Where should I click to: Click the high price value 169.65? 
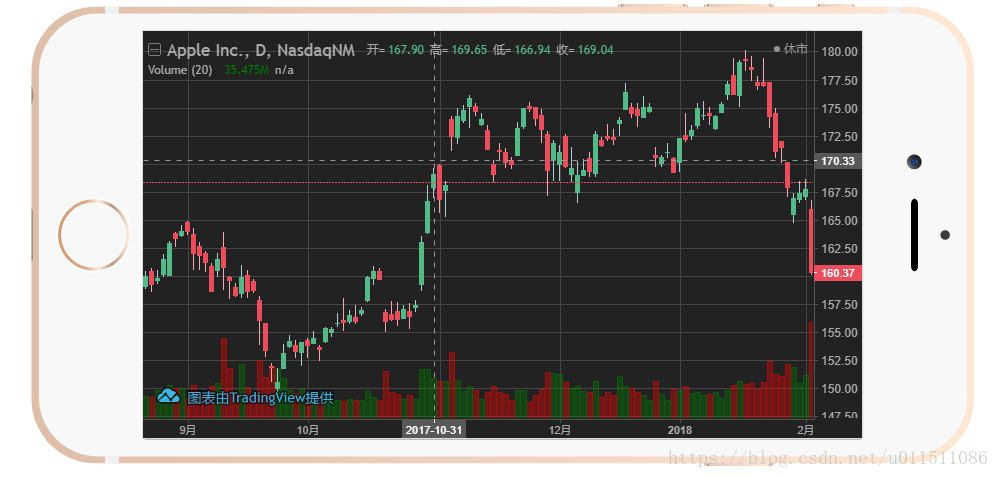tap(470, 50)
